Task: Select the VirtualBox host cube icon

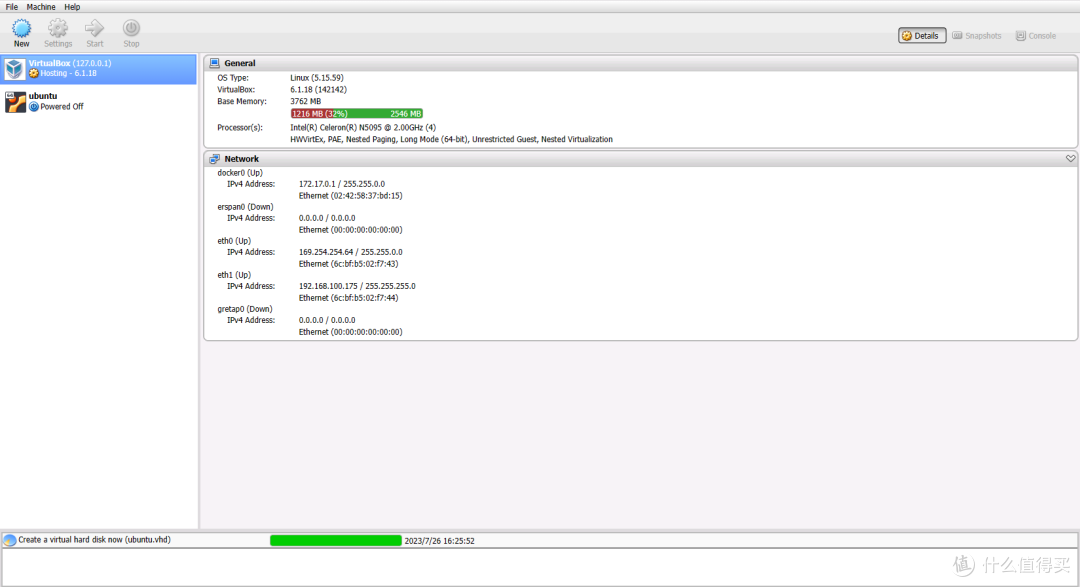Action: (14, 68)
